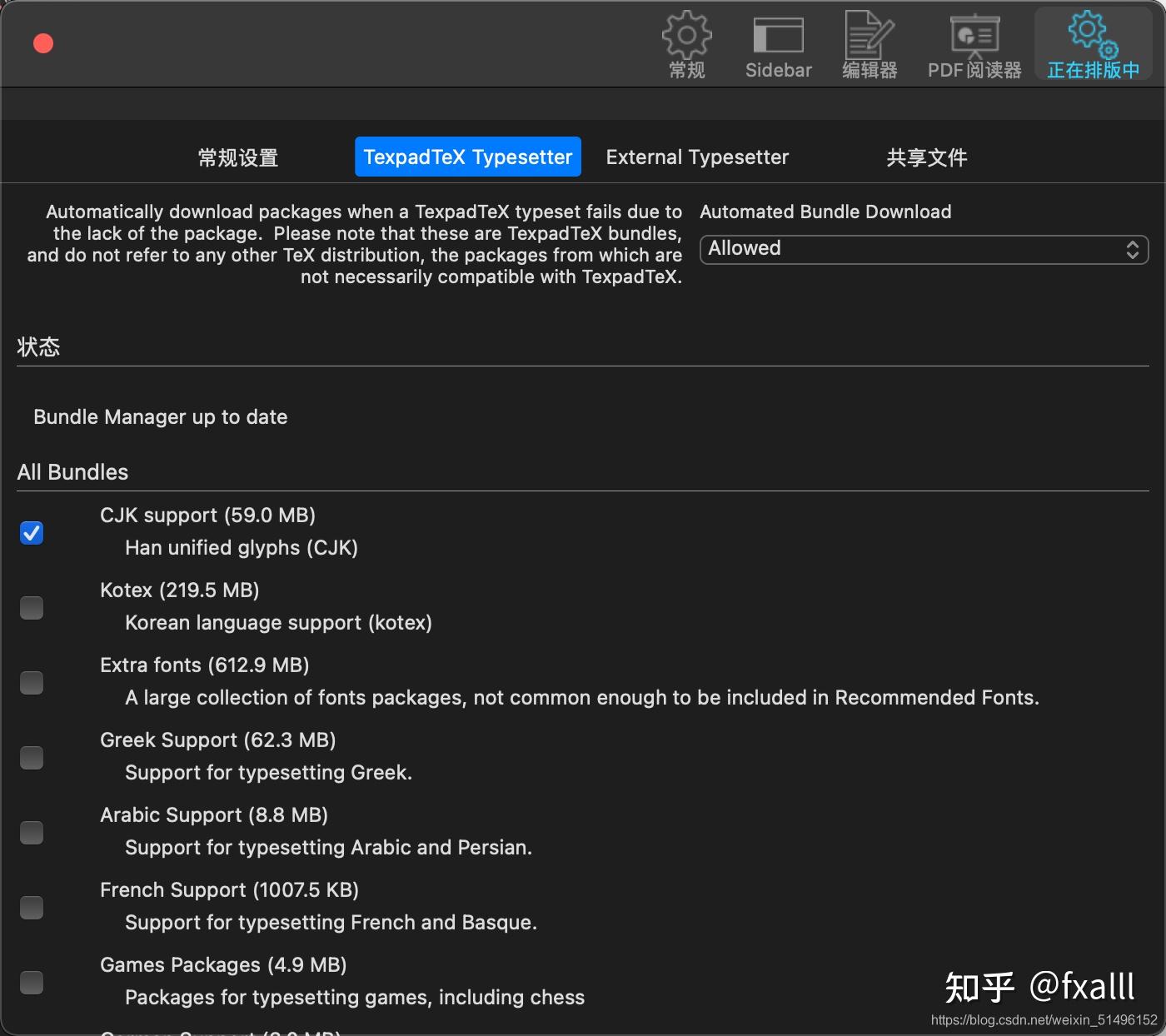Enable the Kotex bundle checkbox
The width and height of the screenshot is (1166, 1036).
pos(32,608)
